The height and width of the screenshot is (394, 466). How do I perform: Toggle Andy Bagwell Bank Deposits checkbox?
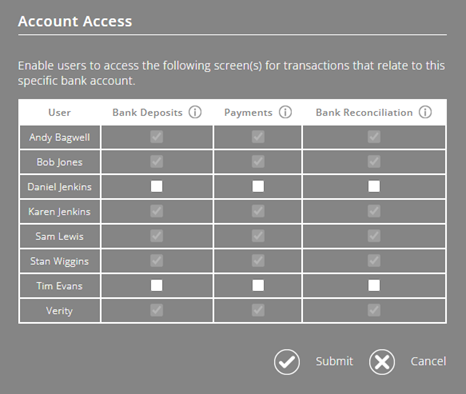[x=157, y=137]
